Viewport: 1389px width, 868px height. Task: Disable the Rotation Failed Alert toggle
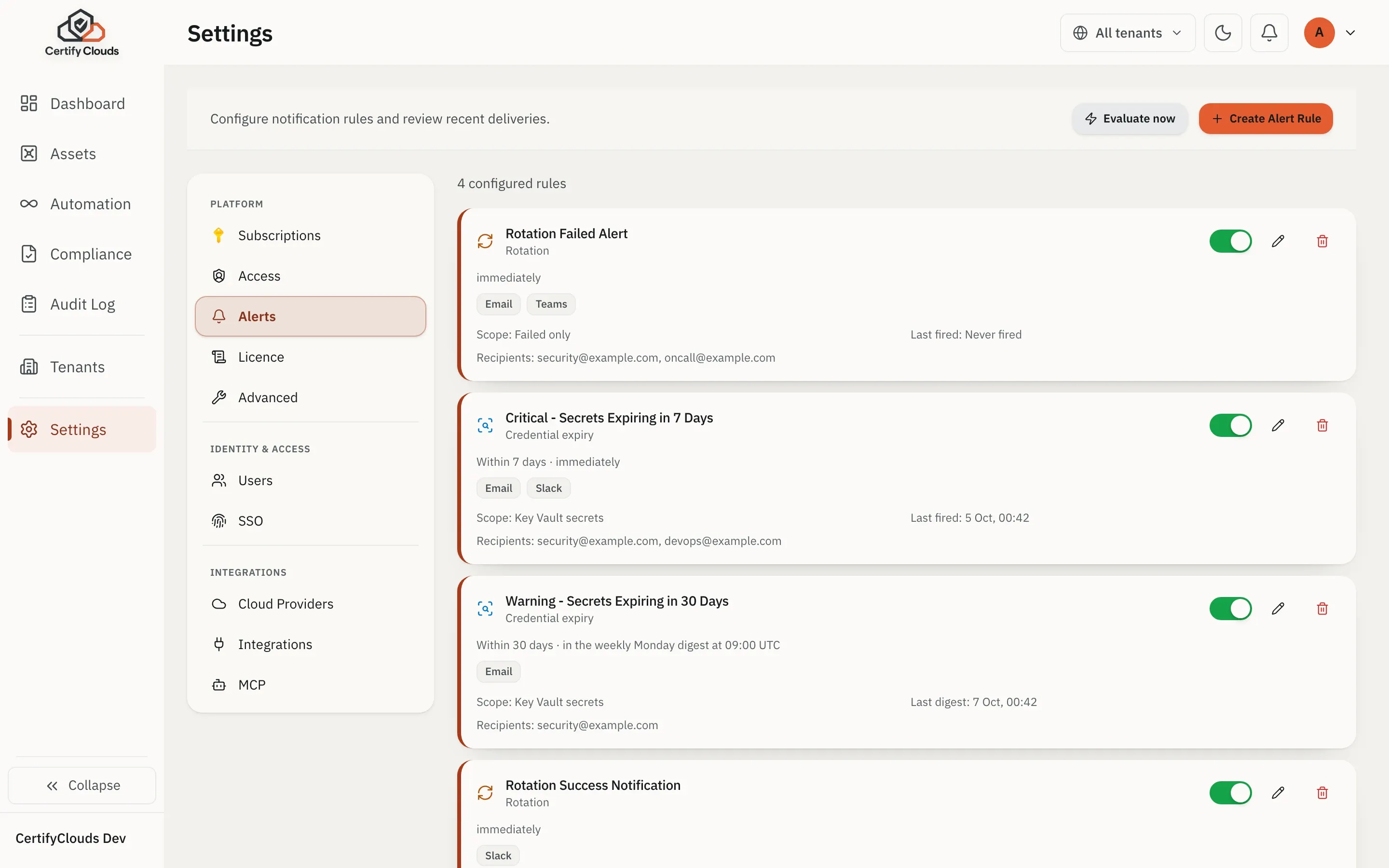pyautogui.click(x=1231, y=241)
